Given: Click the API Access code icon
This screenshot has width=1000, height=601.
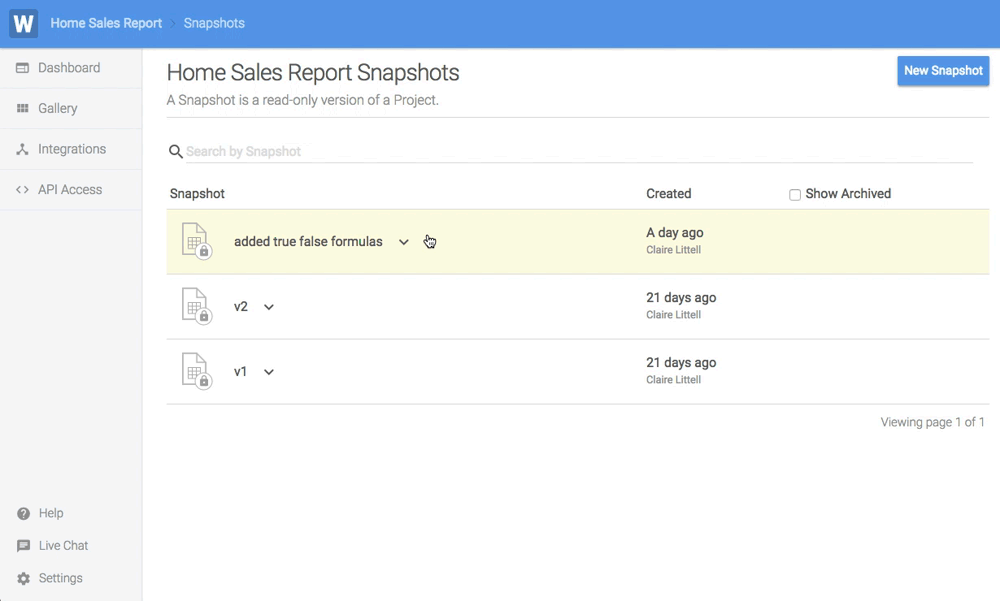Looking at the screenshot, I should click(x=22, y=190).
